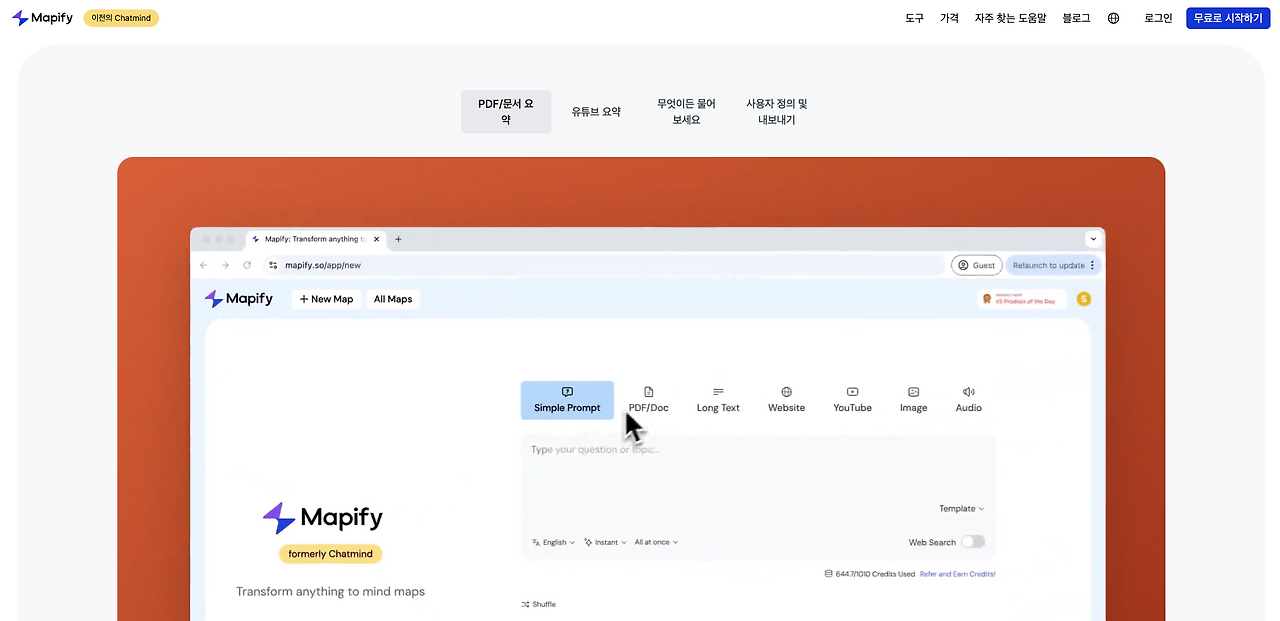Image resolution: width=1280 pixels, height=621 pixels.
Task: Click the site info icon beside mapify.so URL
Action: point(273,265)
